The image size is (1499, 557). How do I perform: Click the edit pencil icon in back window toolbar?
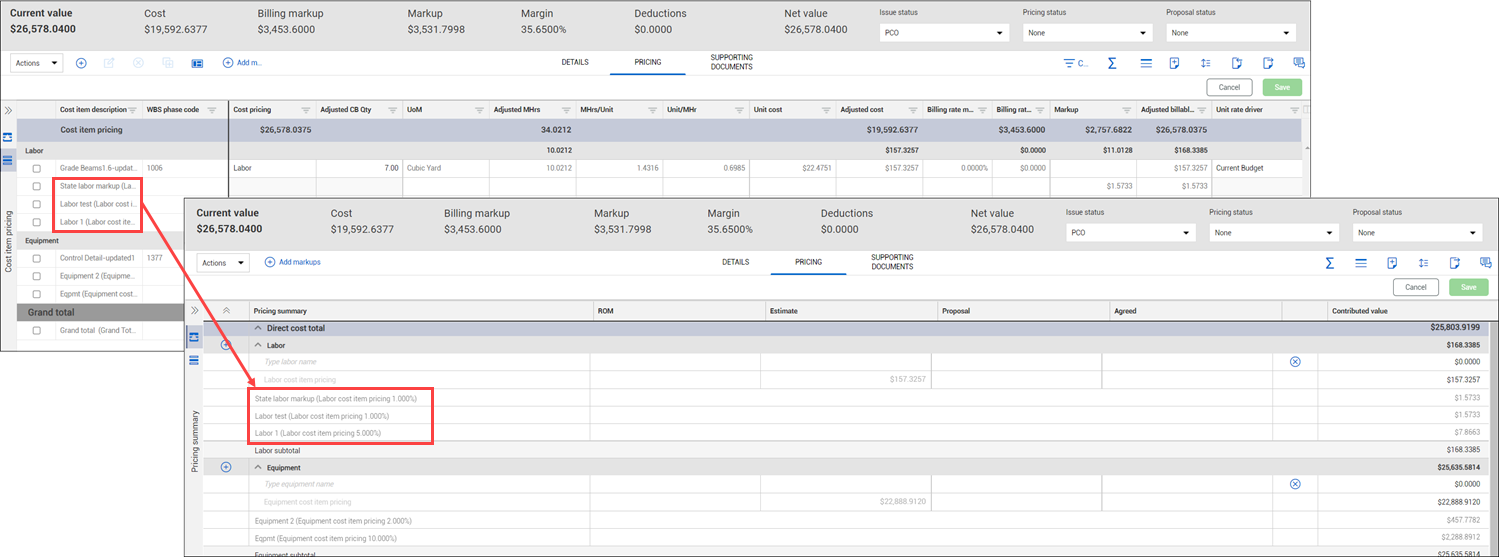[109, 63]
